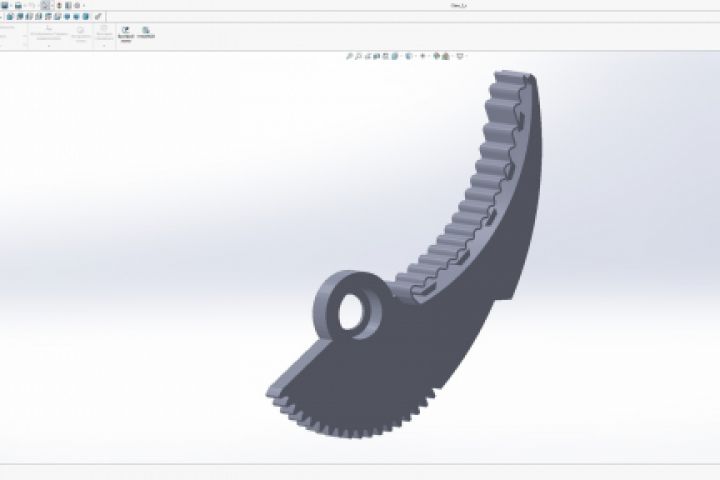Switch to Dimetric view cube icon

tap(85, 17)
